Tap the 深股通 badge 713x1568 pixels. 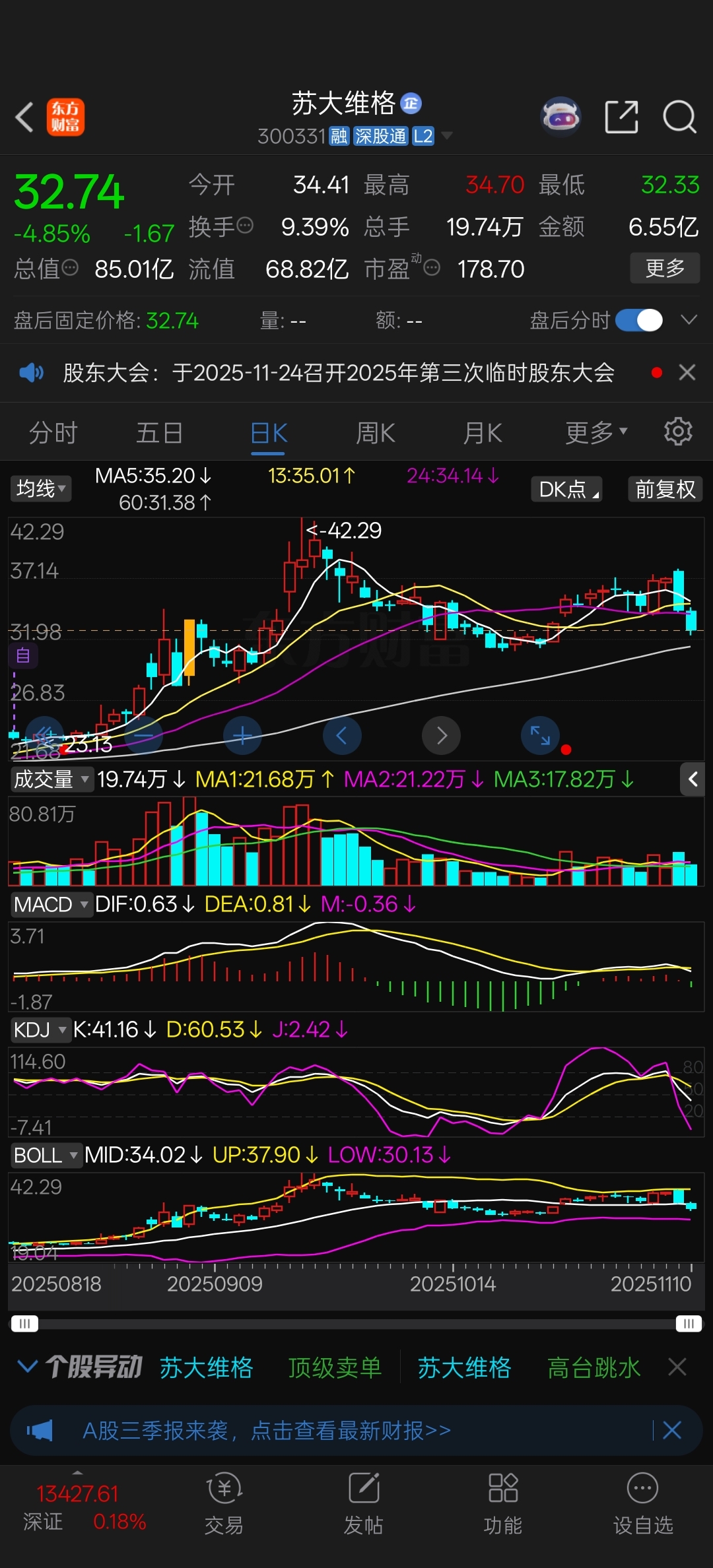[x=380, y=137]
